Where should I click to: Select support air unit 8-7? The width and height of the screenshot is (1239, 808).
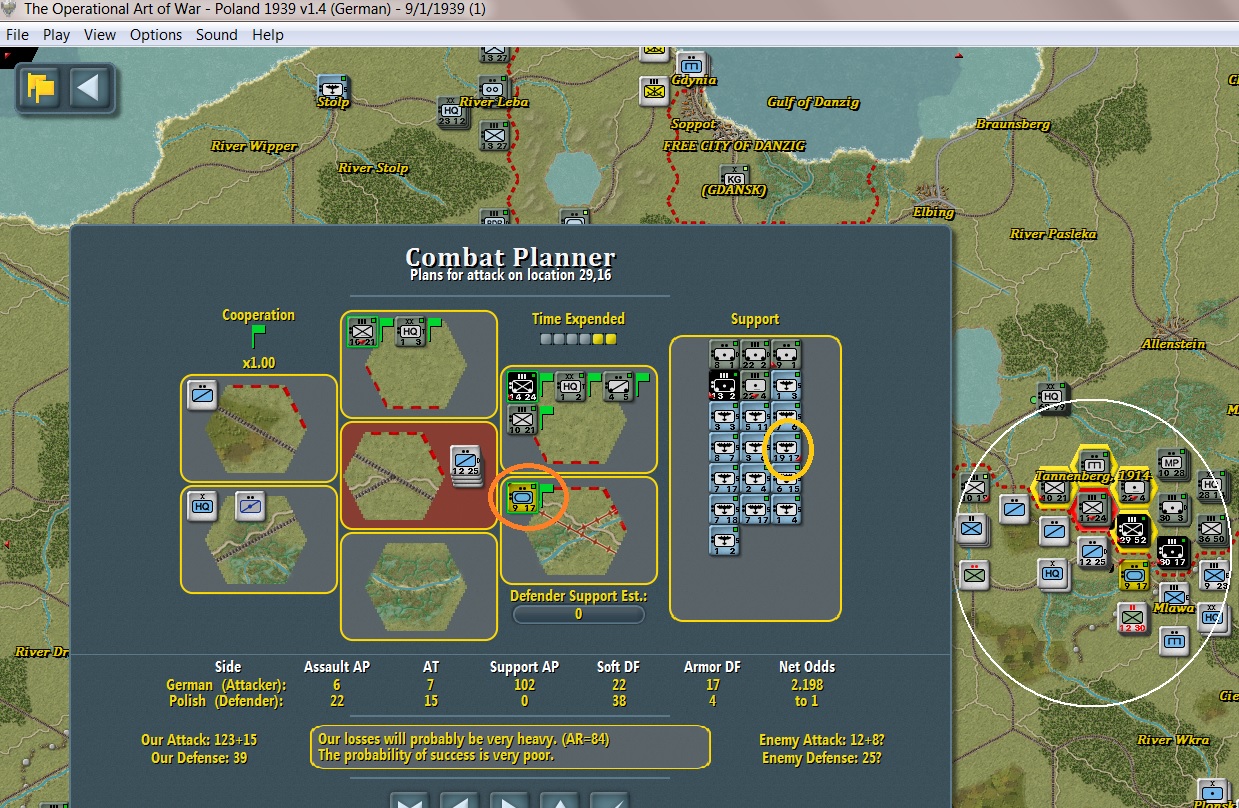pos(724,447)
